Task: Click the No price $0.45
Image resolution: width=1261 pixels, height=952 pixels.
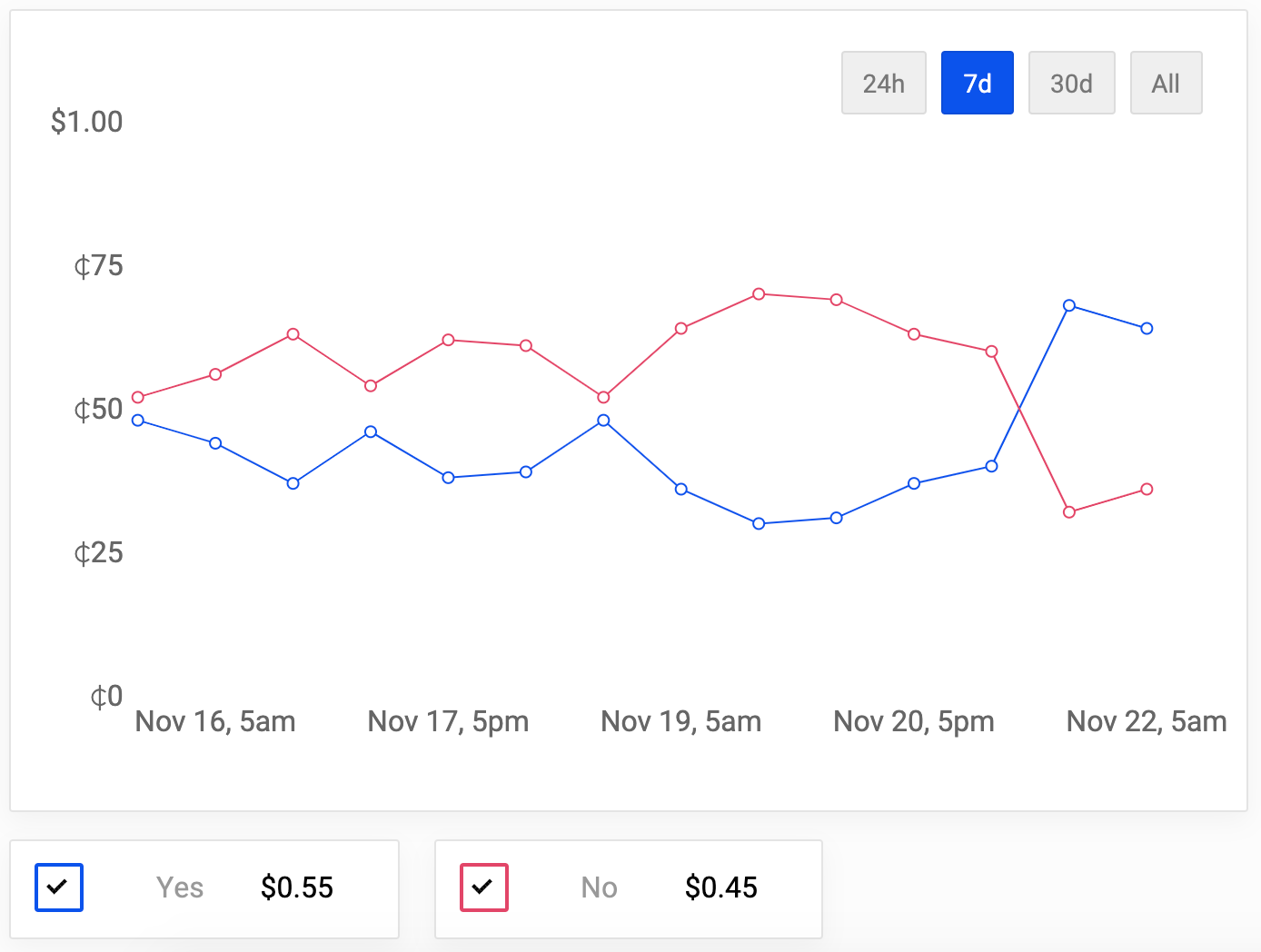Action: click(721, 888)
